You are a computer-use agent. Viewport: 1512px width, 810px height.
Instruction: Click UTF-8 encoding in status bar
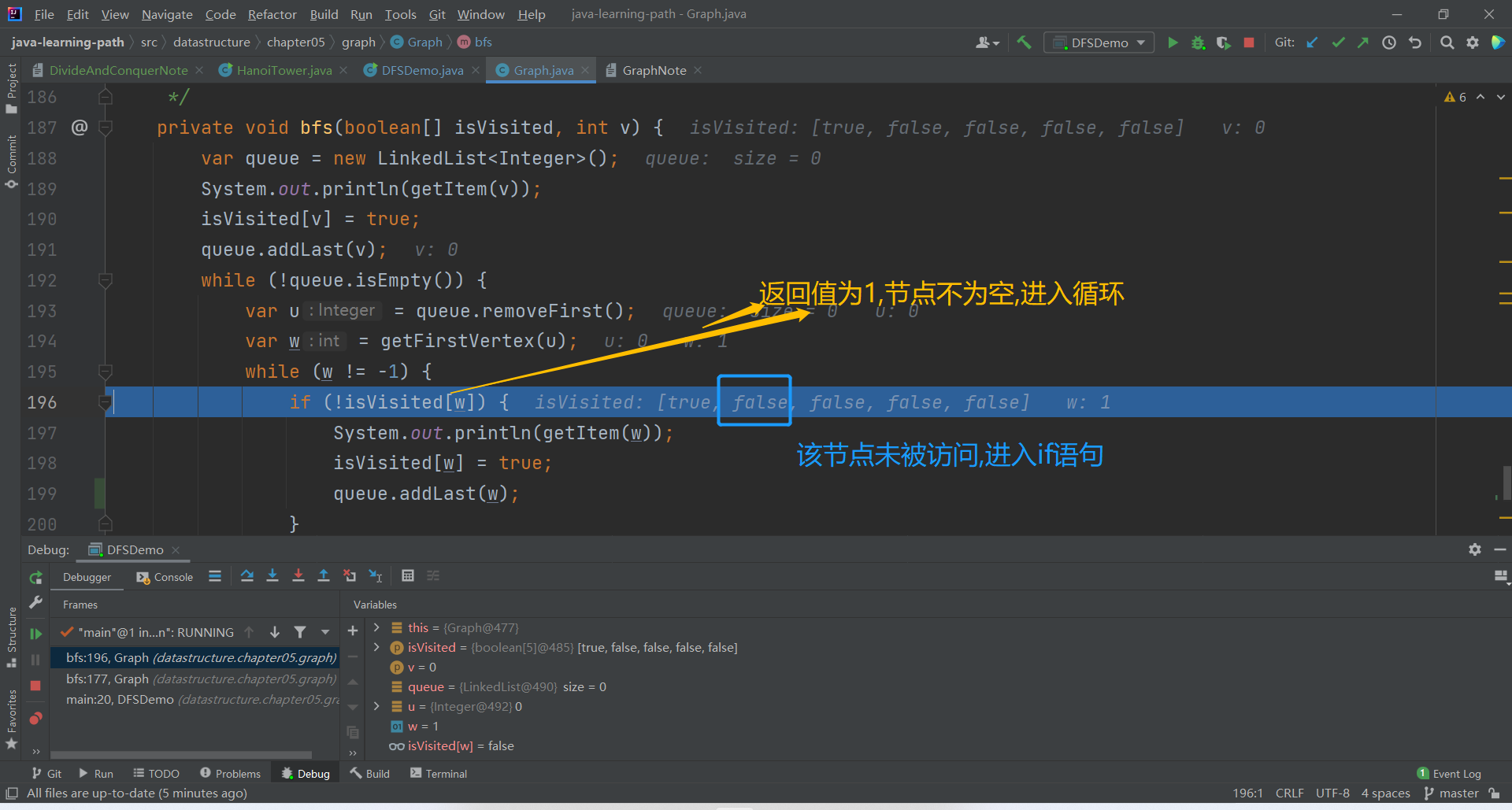tap(1332, 793)
